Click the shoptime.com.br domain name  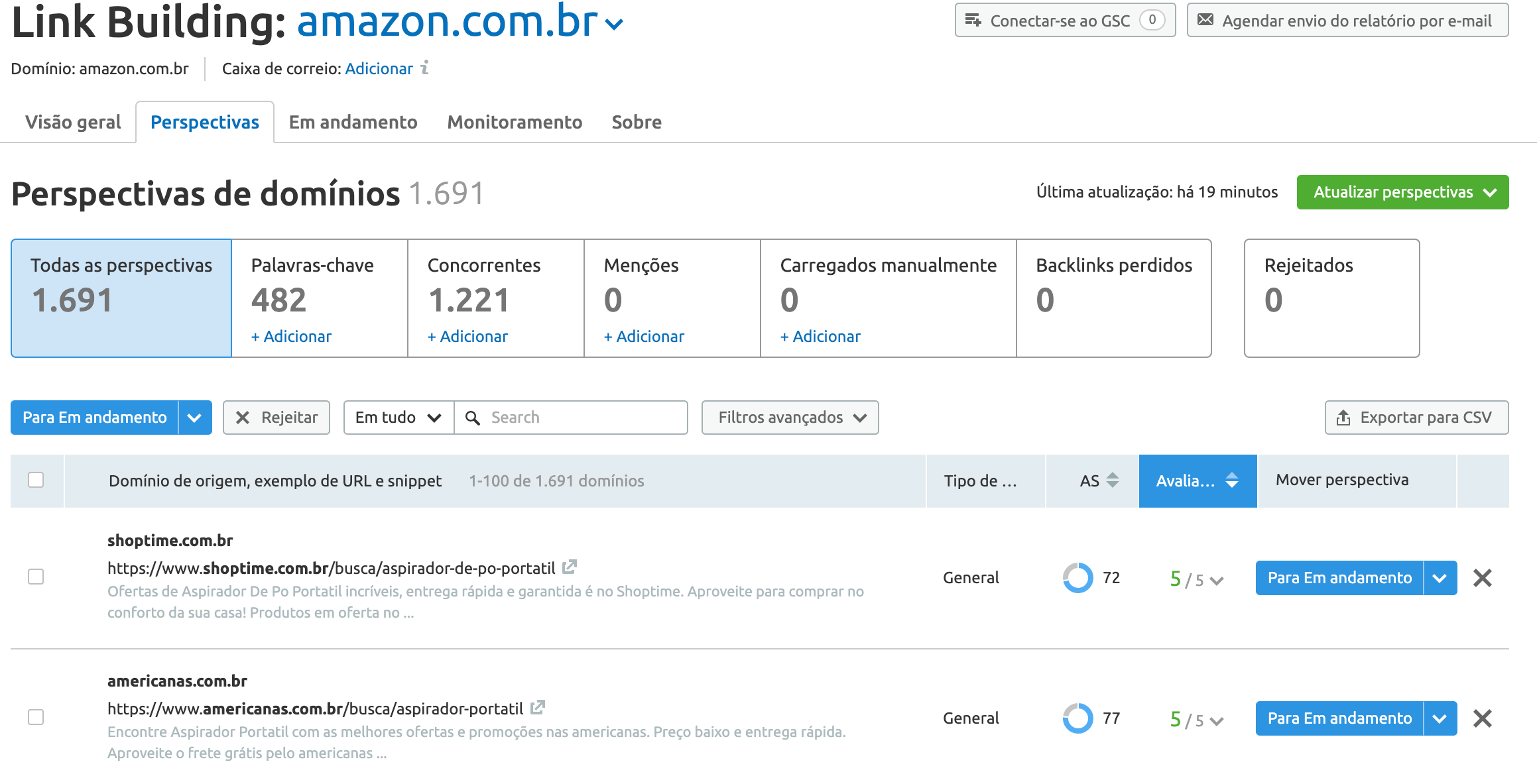[x=170, y=541]
